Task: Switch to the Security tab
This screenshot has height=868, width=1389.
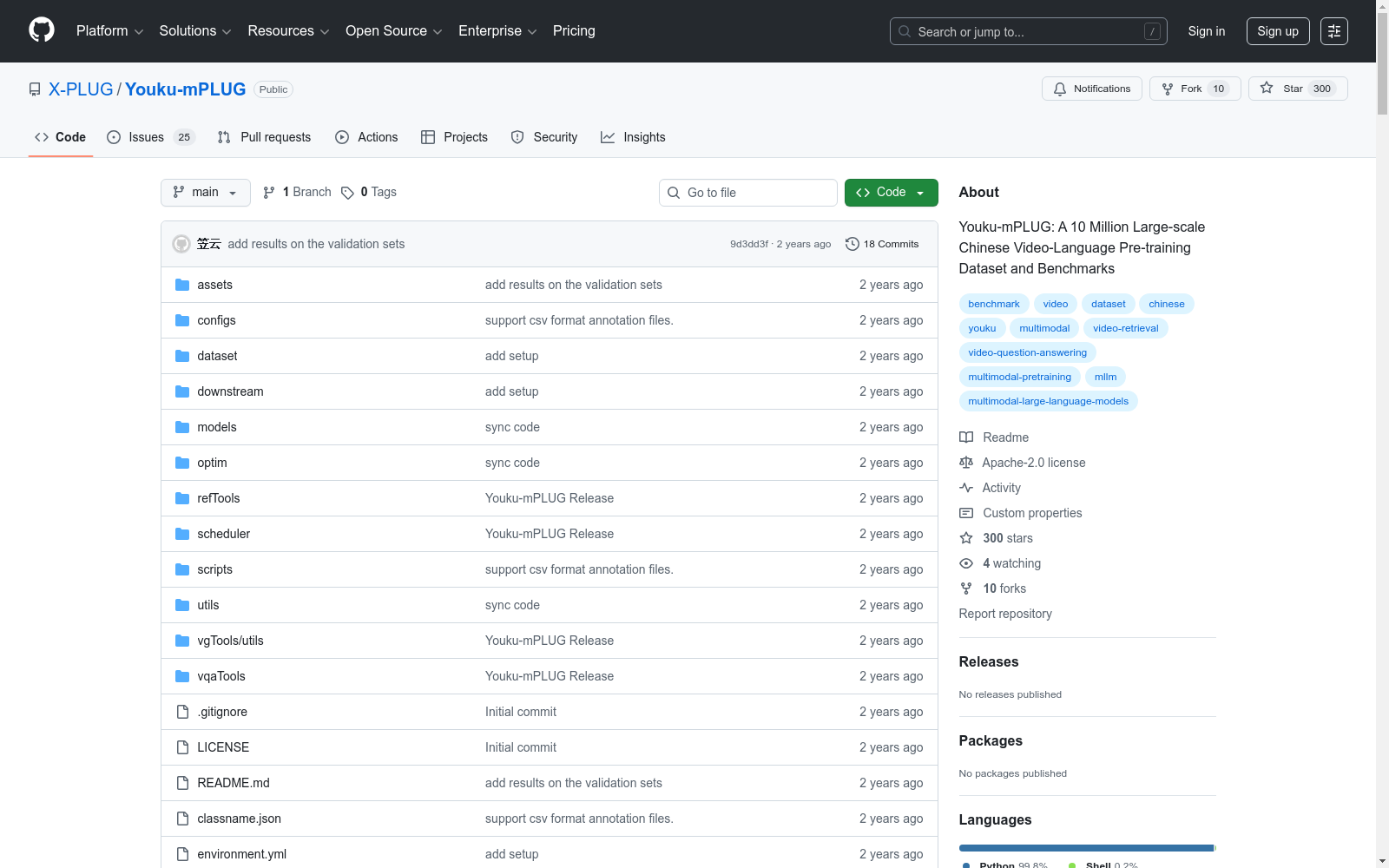Action: [x=544, y=137]
